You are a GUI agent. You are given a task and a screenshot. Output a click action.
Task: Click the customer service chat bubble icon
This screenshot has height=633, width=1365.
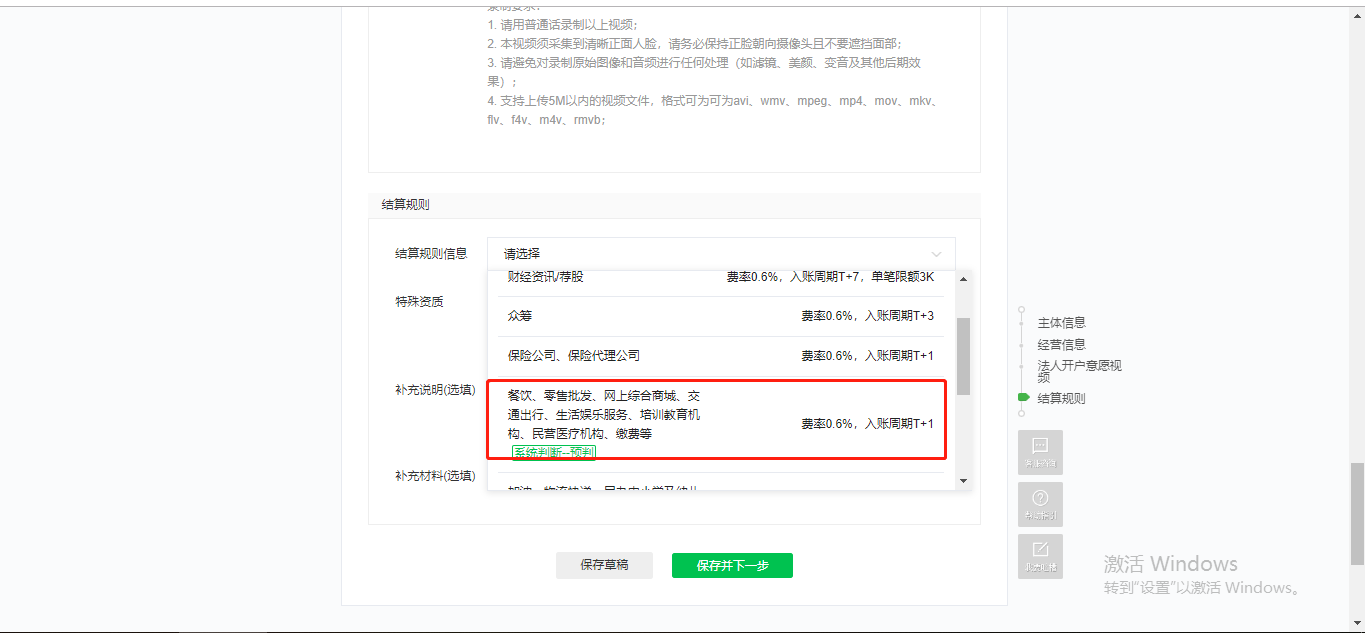[1040, 451]
